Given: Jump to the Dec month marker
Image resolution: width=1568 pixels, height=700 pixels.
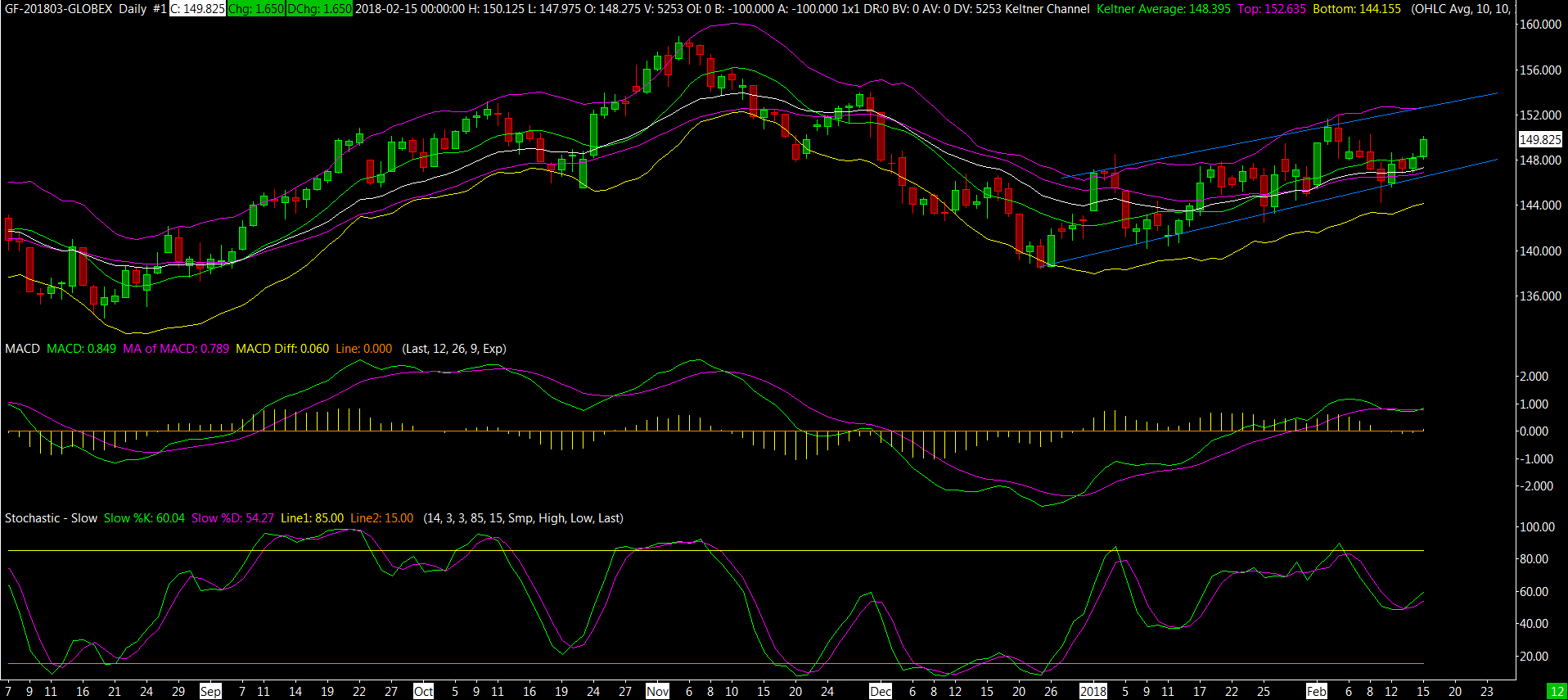Looking at the screenshot, I should [881, 692].
